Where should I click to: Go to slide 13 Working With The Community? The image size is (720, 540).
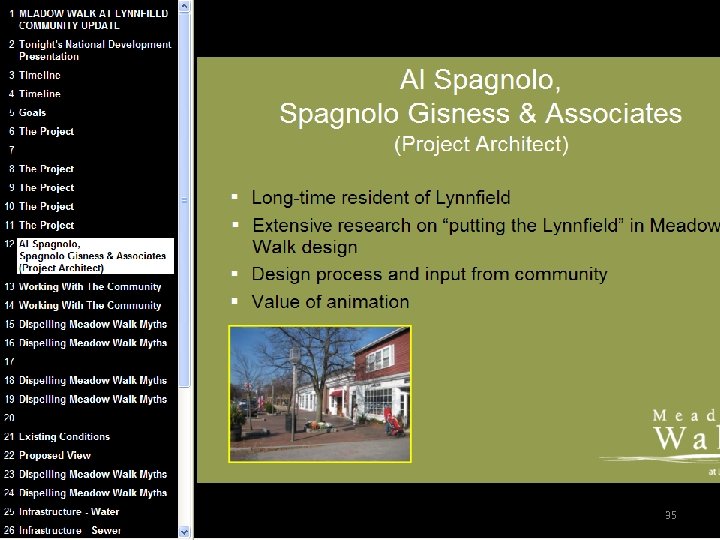pyautogui.click(x=90, y=287)
